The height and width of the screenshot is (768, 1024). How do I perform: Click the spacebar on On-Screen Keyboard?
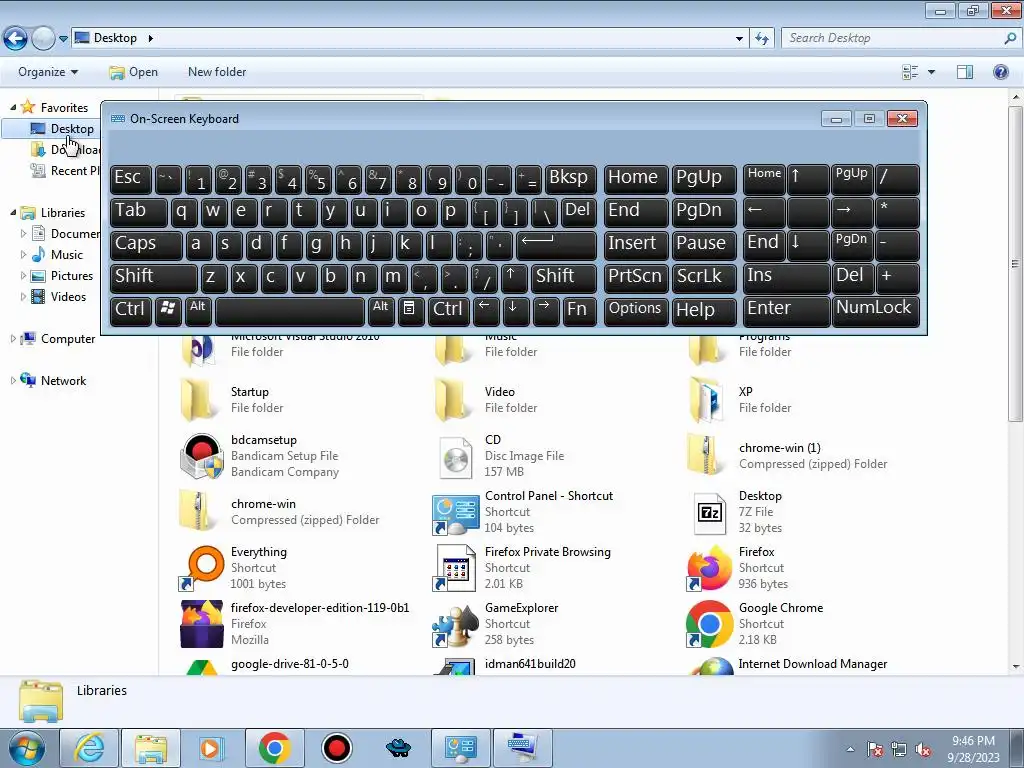[290, 310]
